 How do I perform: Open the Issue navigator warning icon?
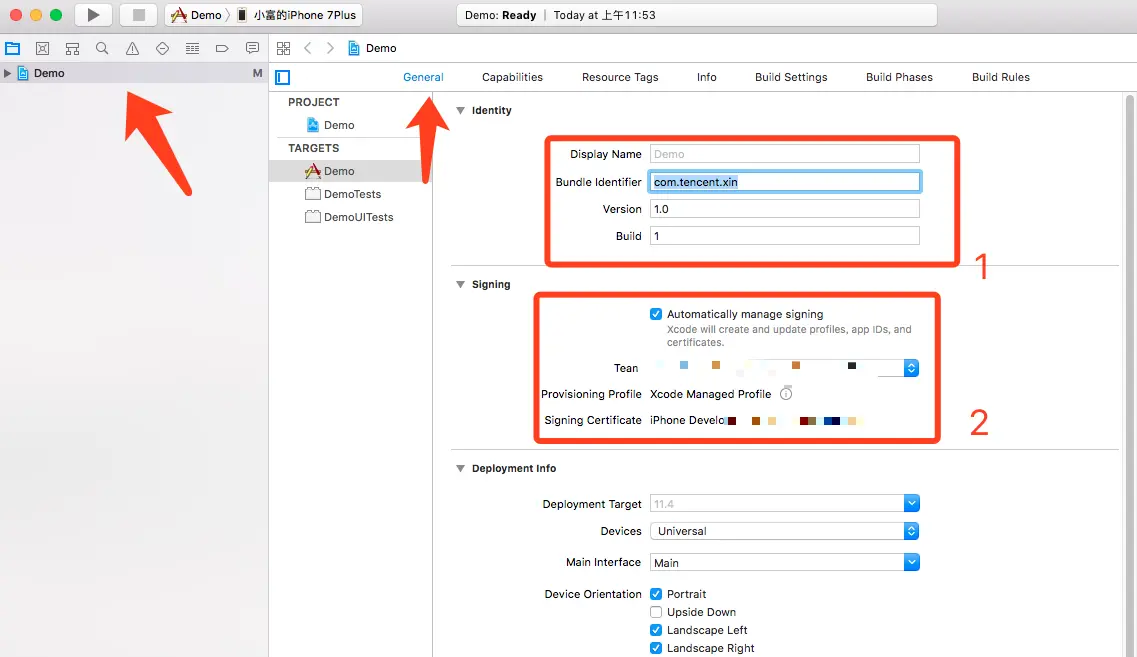tap(132, 49)
